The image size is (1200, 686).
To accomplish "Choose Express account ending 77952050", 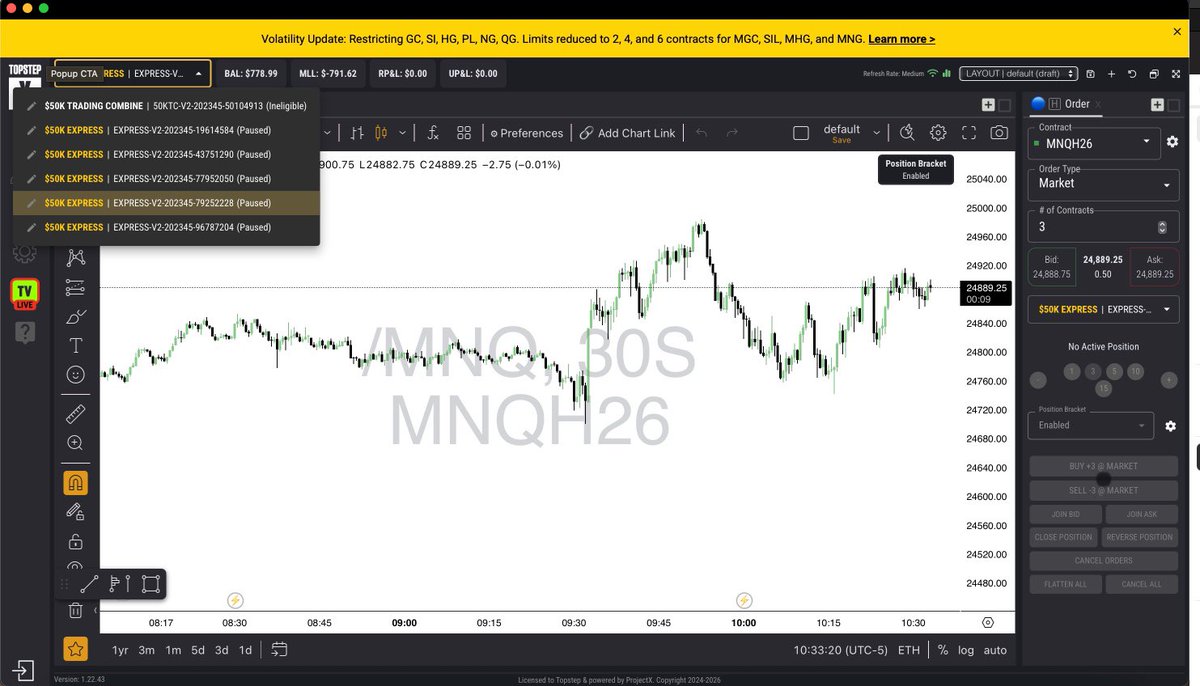I will [167, 178].
